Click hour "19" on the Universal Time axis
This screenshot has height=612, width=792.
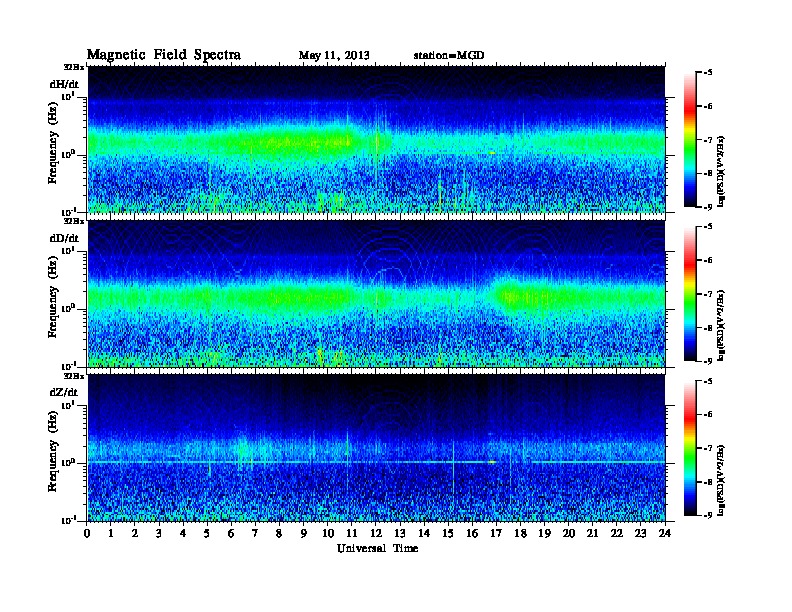tap(544, 533)
